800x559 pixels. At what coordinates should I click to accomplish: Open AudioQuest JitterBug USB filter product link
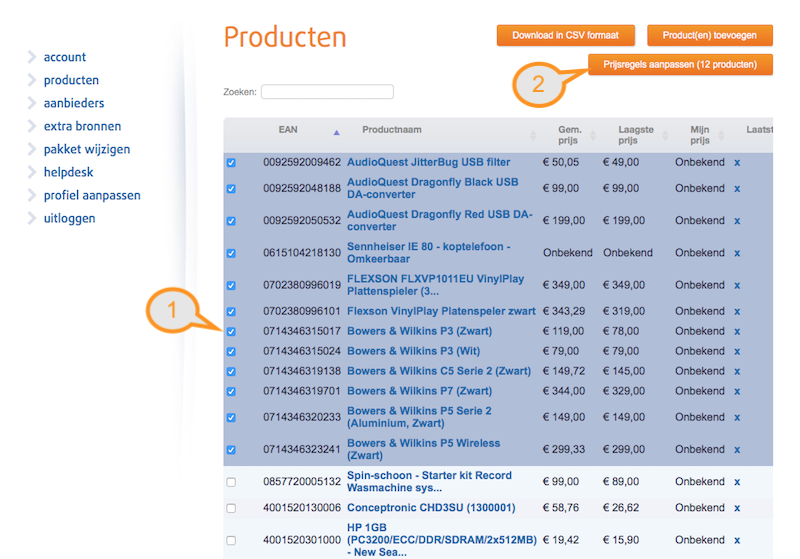tap(429, 162)
